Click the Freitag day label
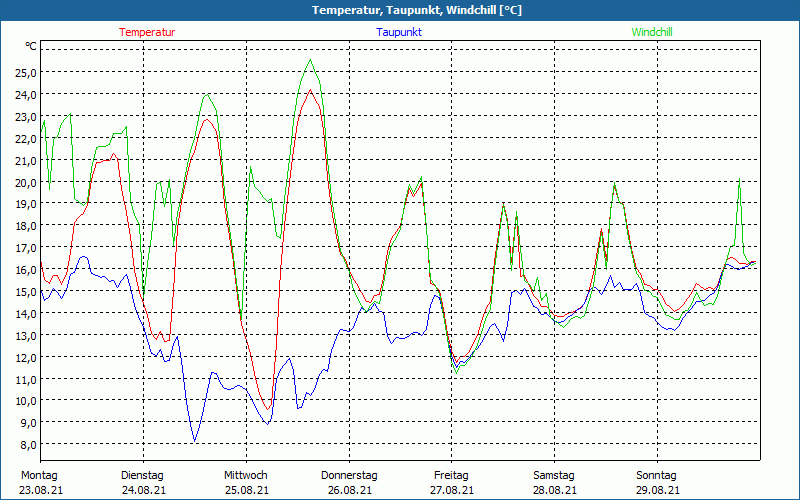This screenshot has height=500, width=800. click(x=451, y=476)
